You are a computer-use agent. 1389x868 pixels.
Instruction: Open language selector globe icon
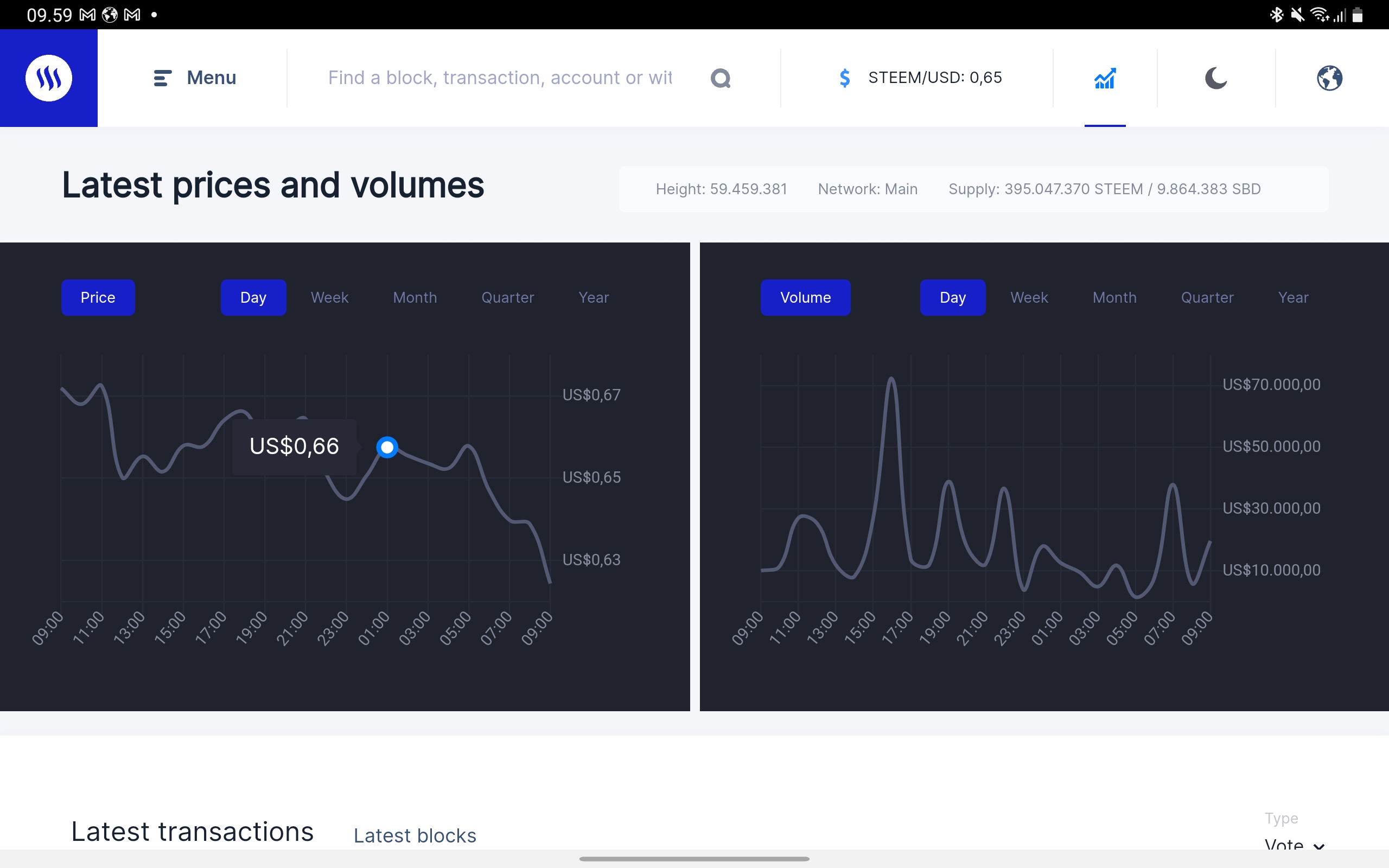click(x=1329, y=78)
